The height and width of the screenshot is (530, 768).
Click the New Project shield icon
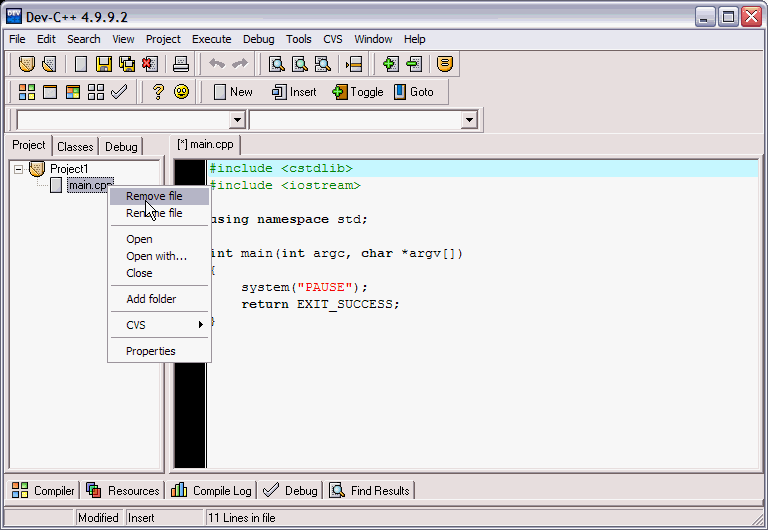tap(26, 64)
